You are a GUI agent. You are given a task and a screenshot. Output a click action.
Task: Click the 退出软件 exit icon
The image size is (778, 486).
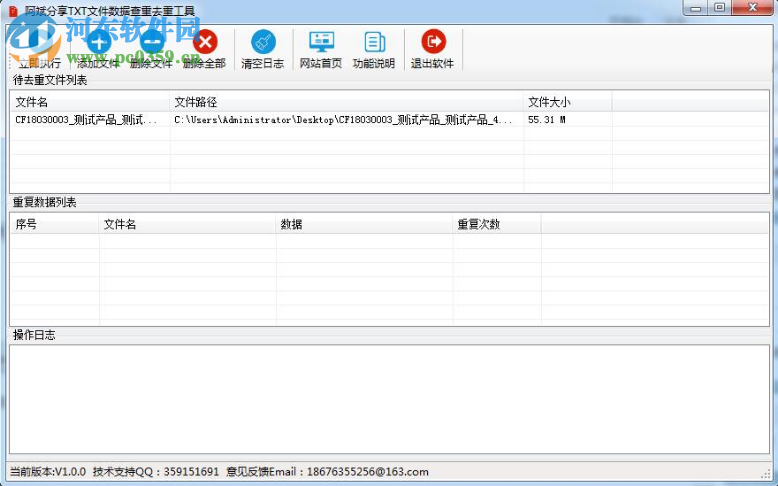433,42
